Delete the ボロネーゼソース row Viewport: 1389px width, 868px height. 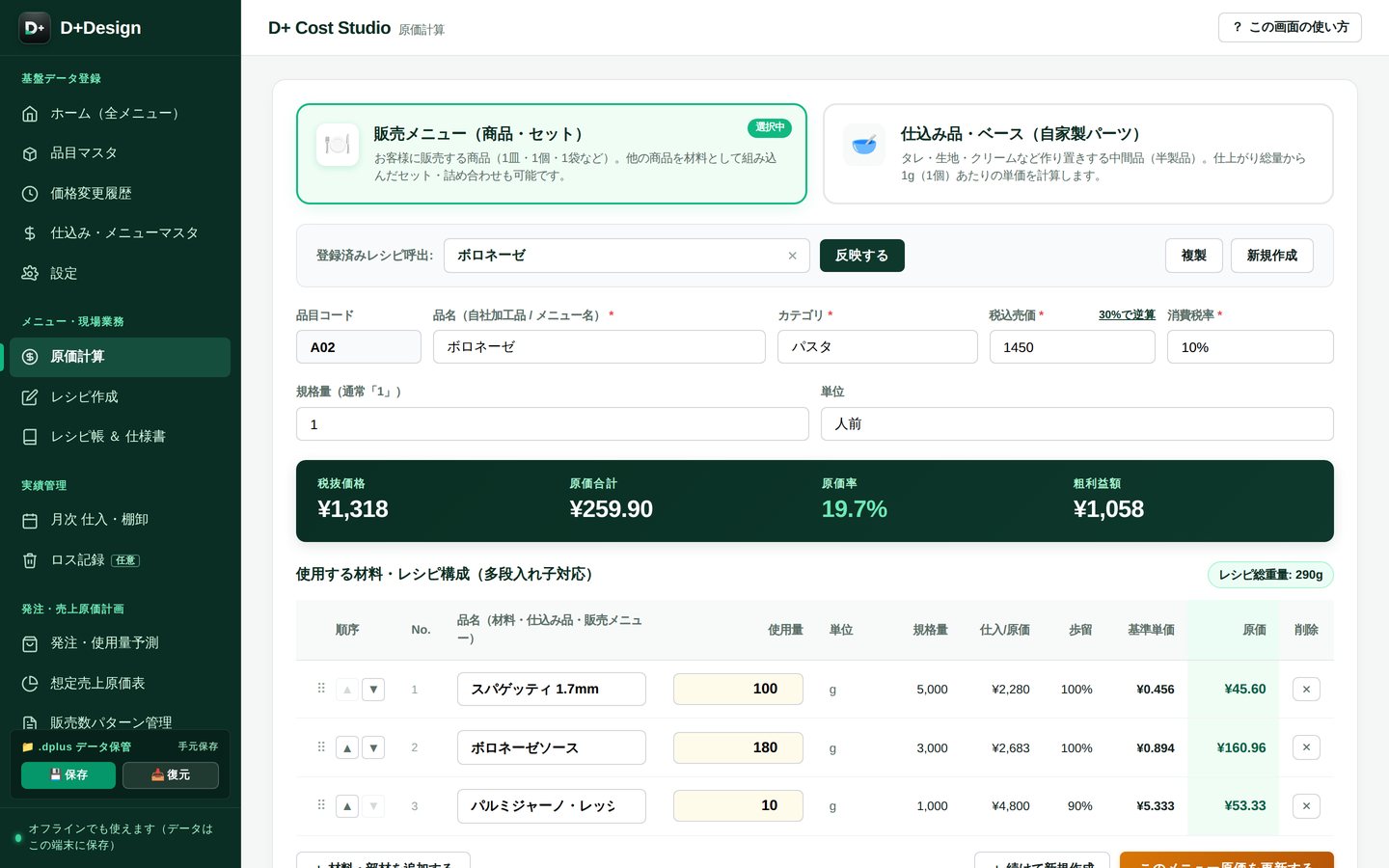click(x=1306, y=747)
